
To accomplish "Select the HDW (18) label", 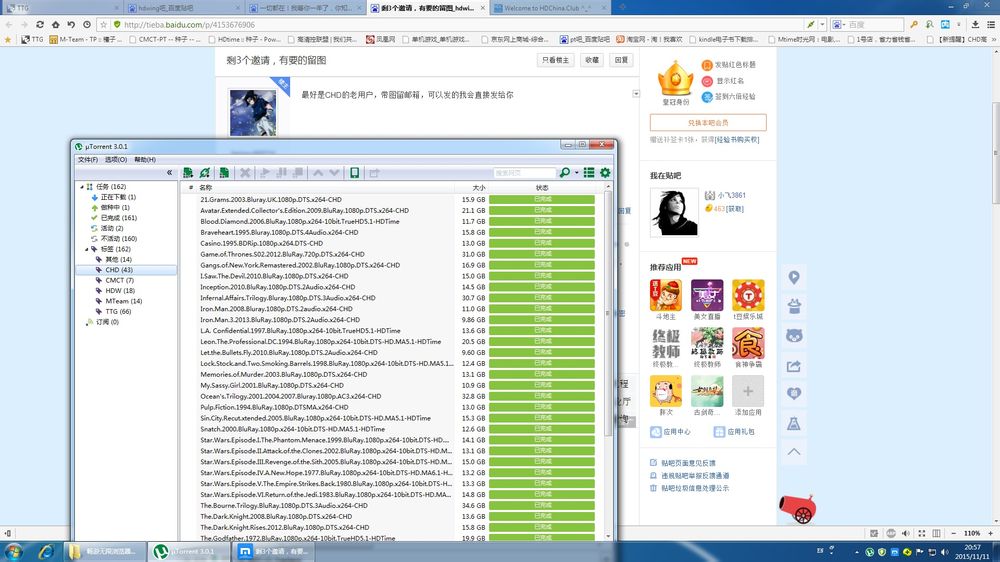I will click(x=120, y=290).
